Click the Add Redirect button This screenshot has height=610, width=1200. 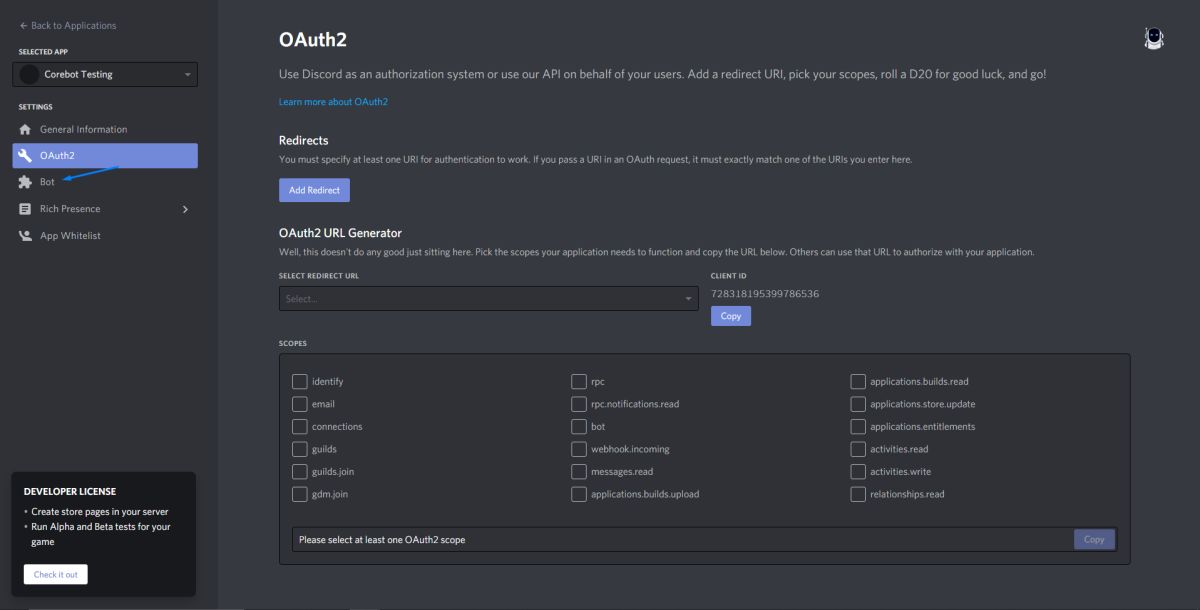[314, 190]
